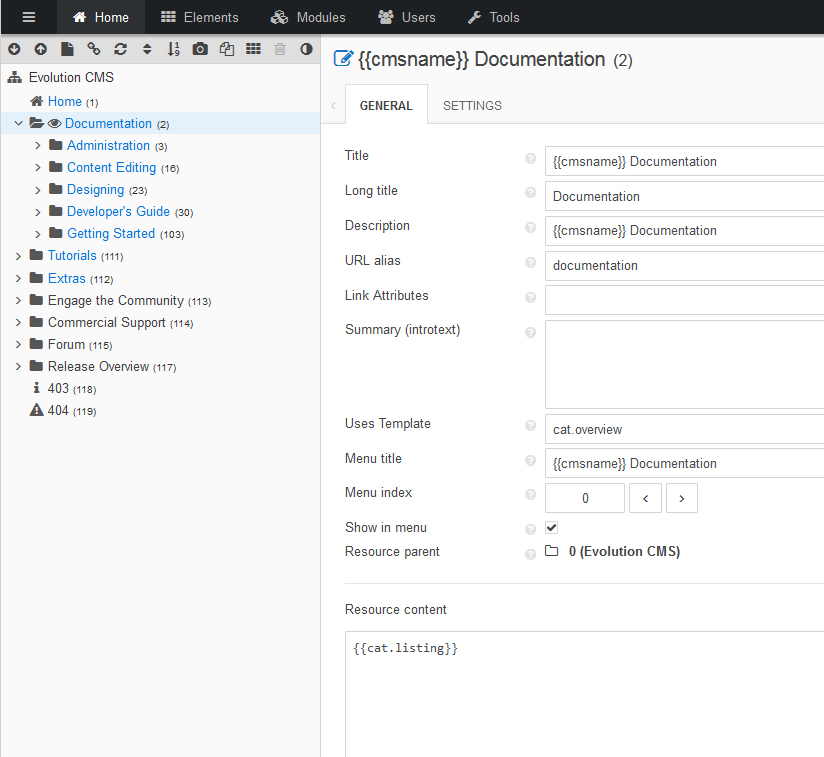824x757 pixels.
Task: Empty the trash icon
Action: point(280,49)
